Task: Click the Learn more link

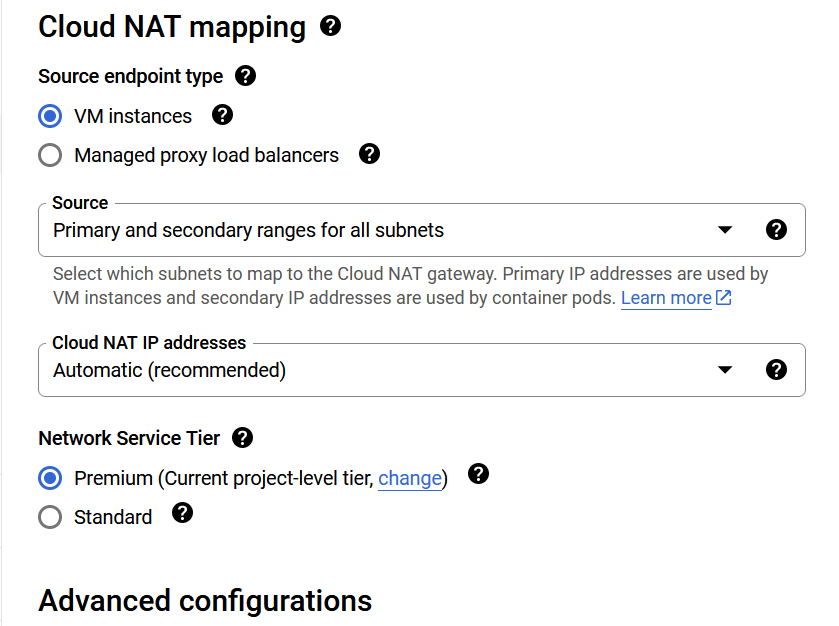Action: [666, 298]
